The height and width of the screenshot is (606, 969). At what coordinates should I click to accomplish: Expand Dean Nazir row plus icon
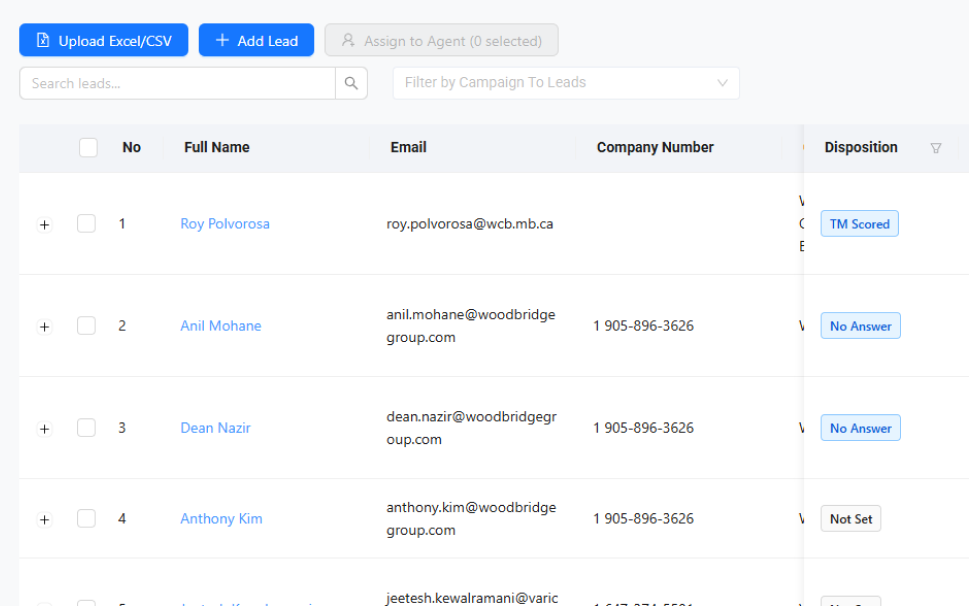(44, 429)
